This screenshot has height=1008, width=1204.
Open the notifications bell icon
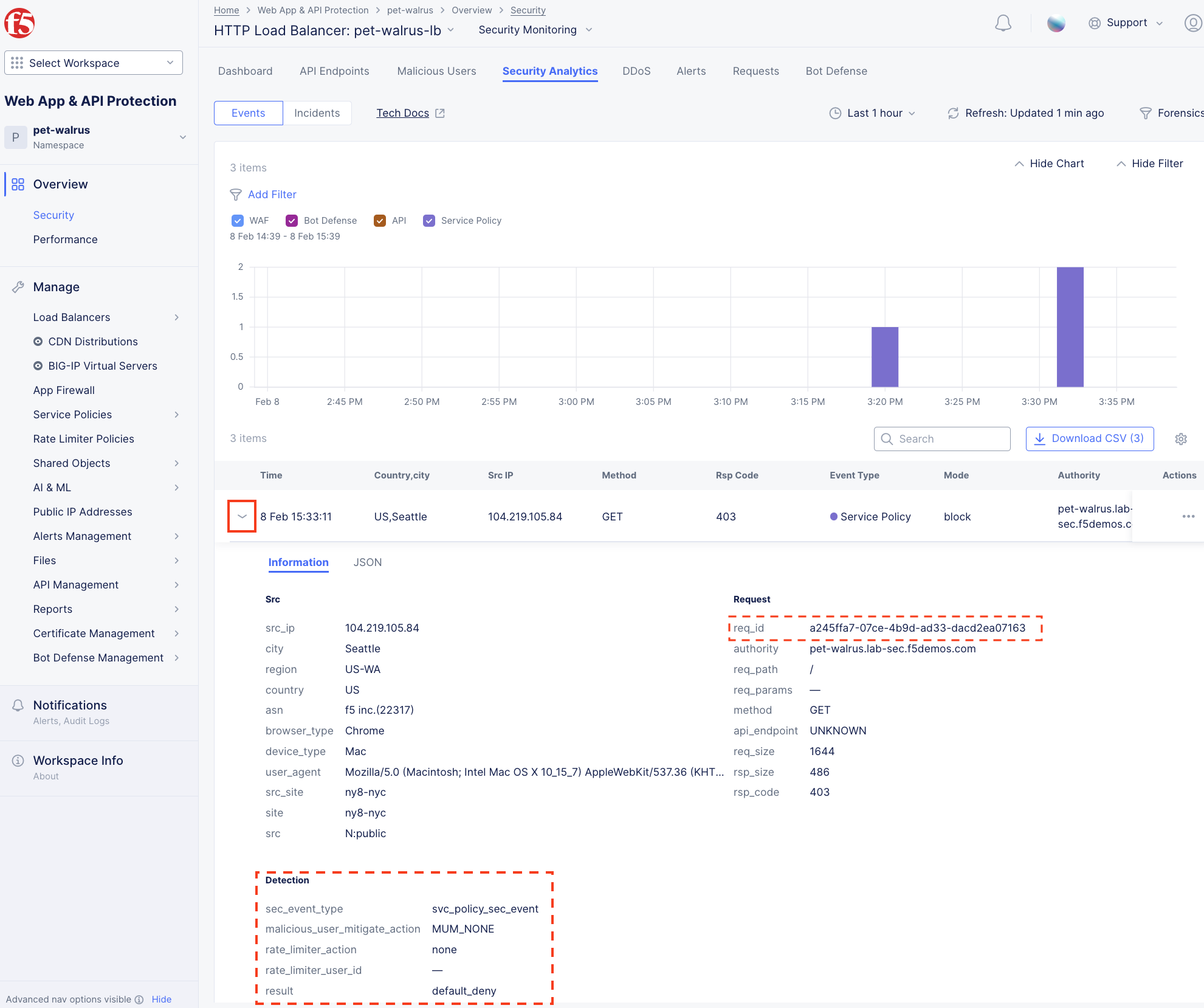click(1003, 23)
